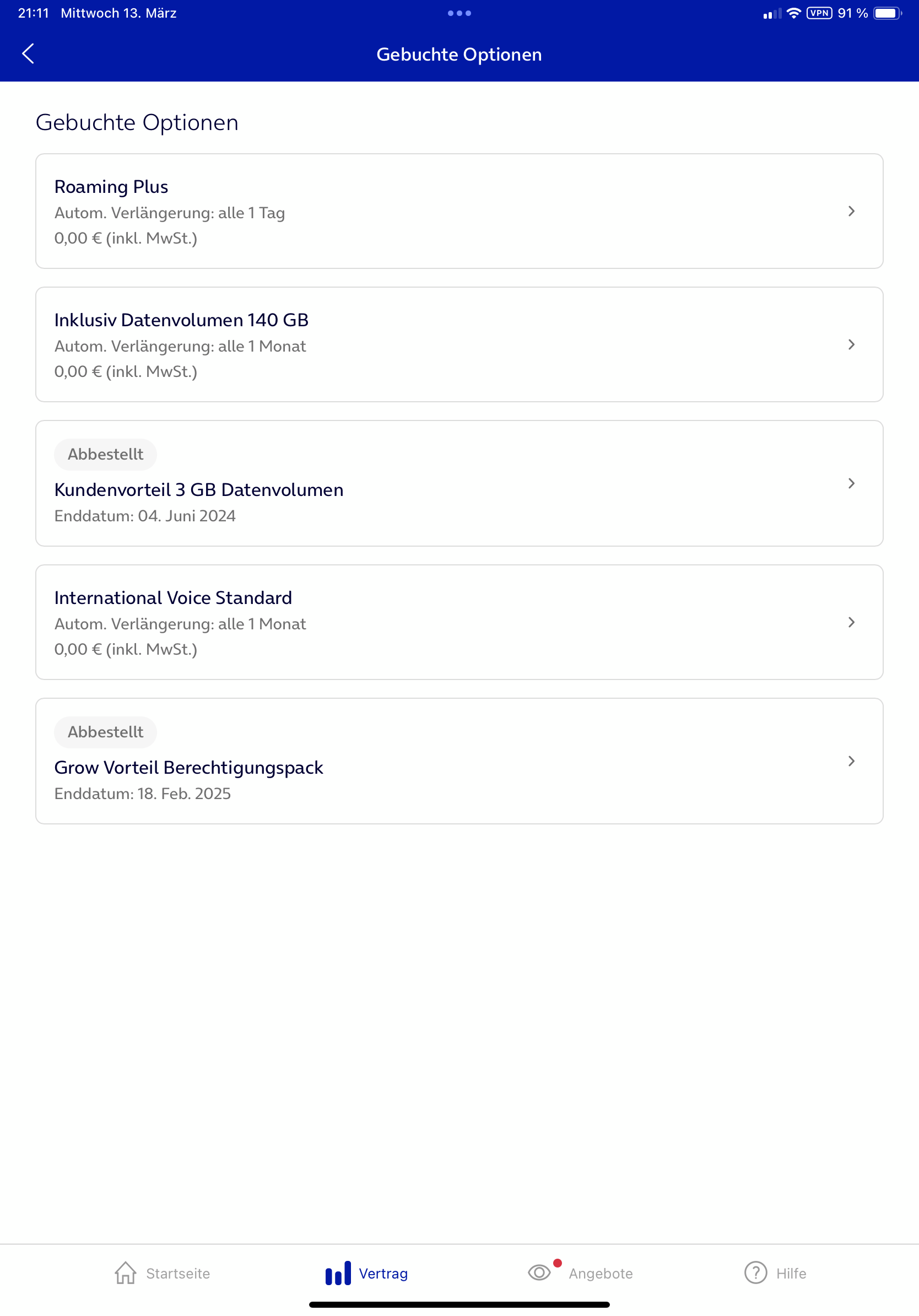Expand International Voice Standard chevron
Image resolution: width=919 pixels, height=1316 pixels.
point(851,622)
